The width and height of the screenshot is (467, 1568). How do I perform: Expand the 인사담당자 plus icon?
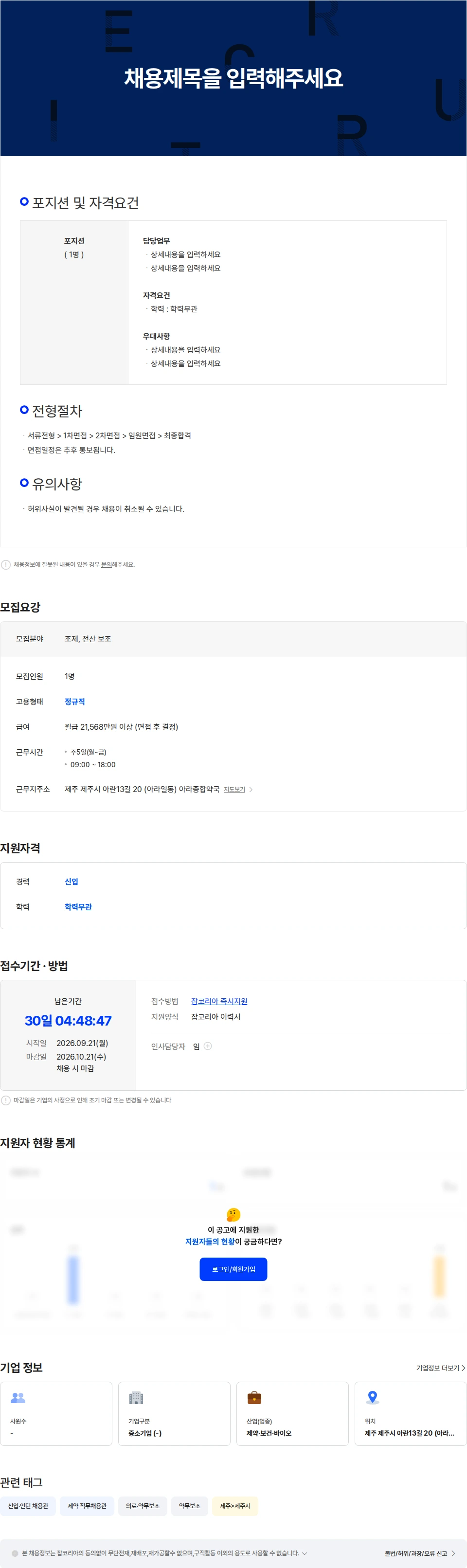tap(208, 1046)
